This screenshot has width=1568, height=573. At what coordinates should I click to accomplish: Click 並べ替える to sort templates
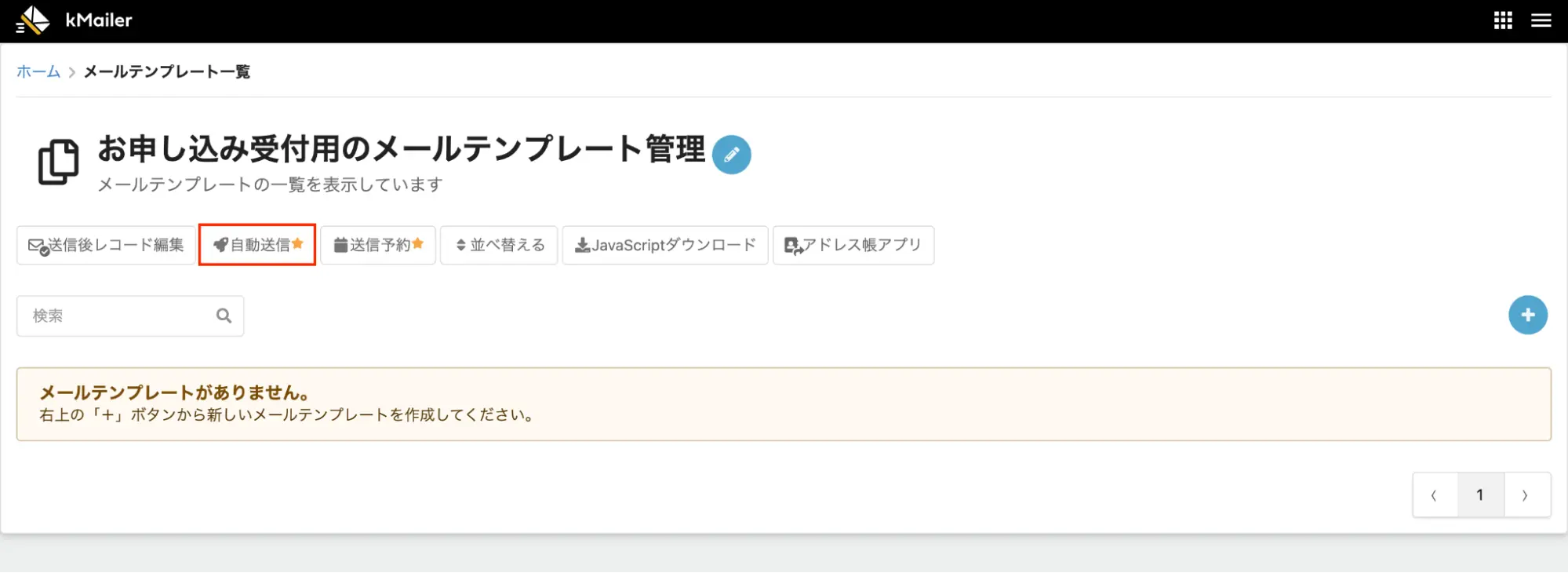(499, 245)
